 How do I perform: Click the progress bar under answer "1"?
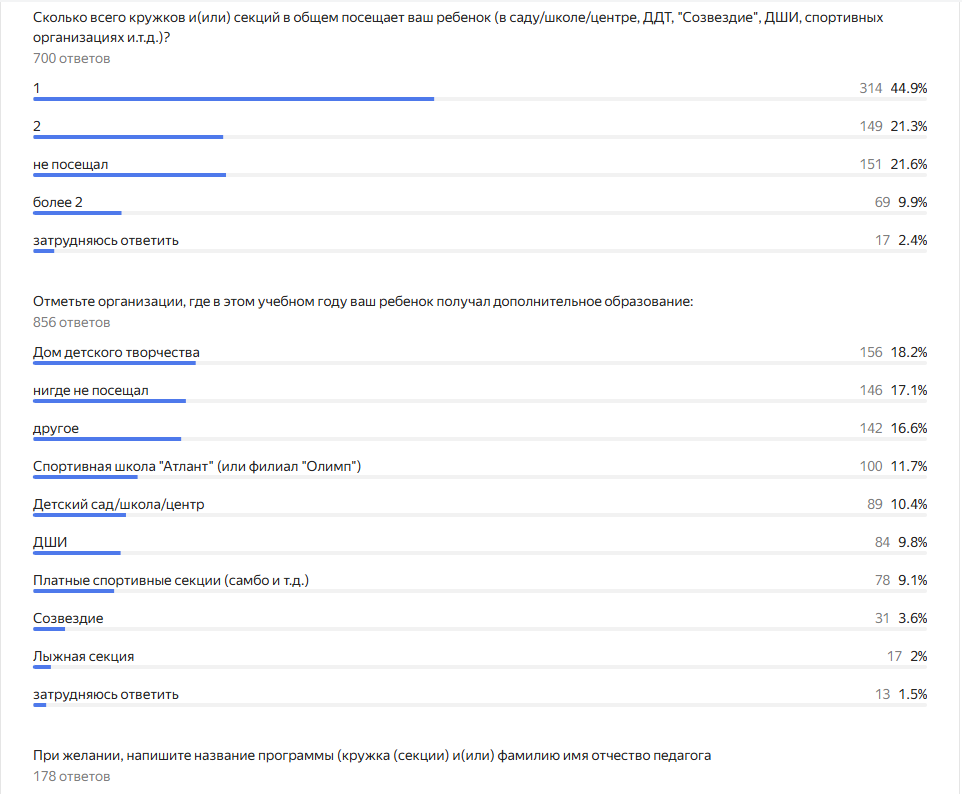[x=234, y=99]
